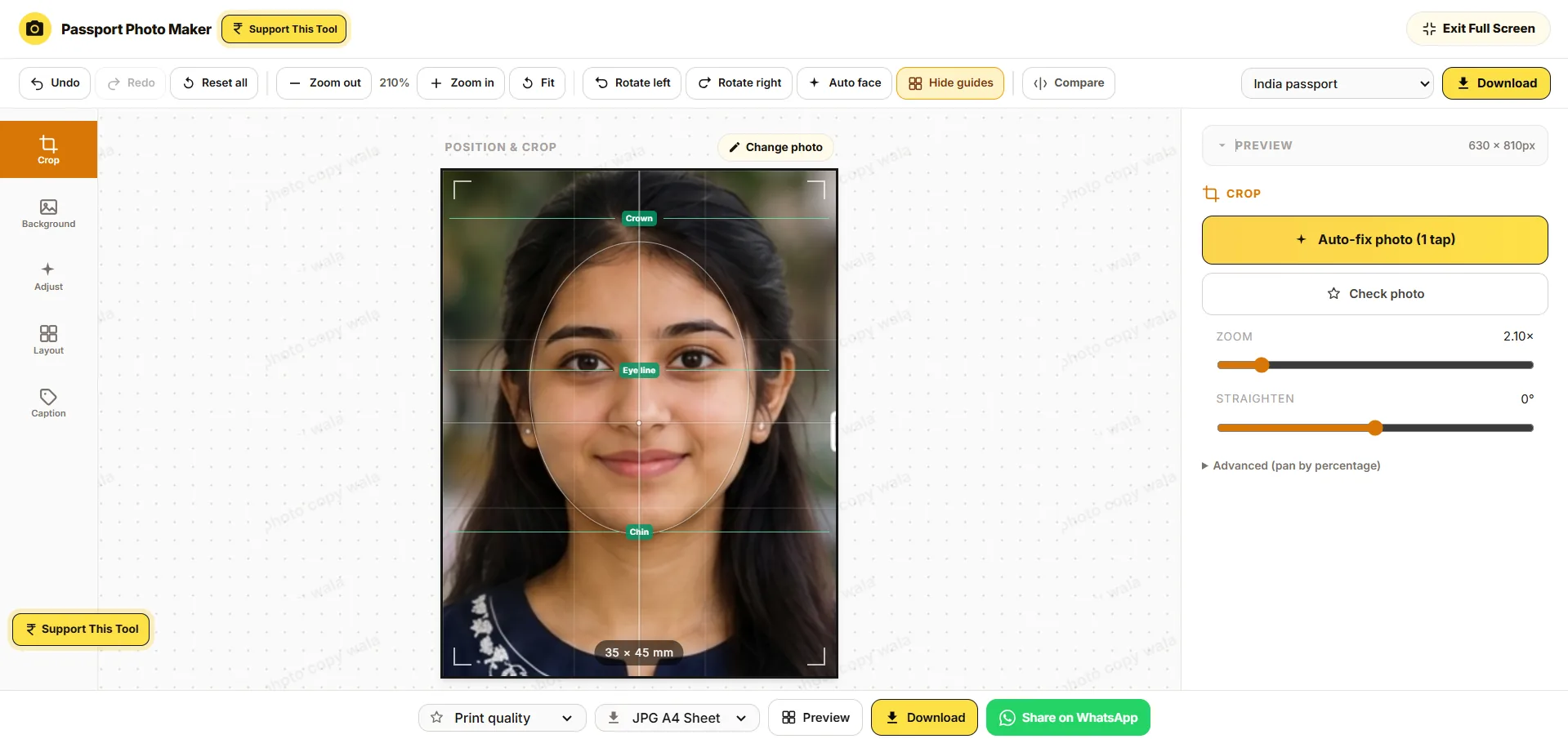Click the 35 × 45 mm size label
This screenshot has width=1568, height=739.
point(639,652)
